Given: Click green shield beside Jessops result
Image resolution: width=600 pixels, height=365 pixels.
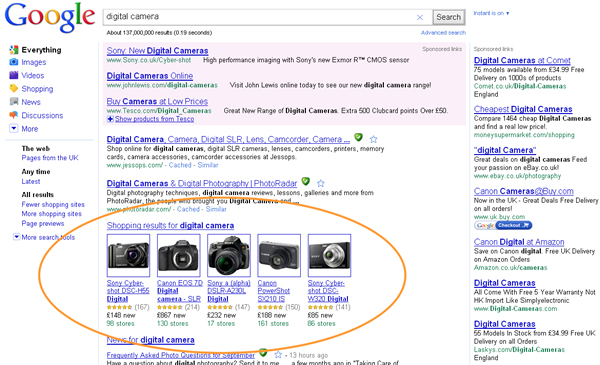Looking at the screenshot, I should (x=358, y=137).
